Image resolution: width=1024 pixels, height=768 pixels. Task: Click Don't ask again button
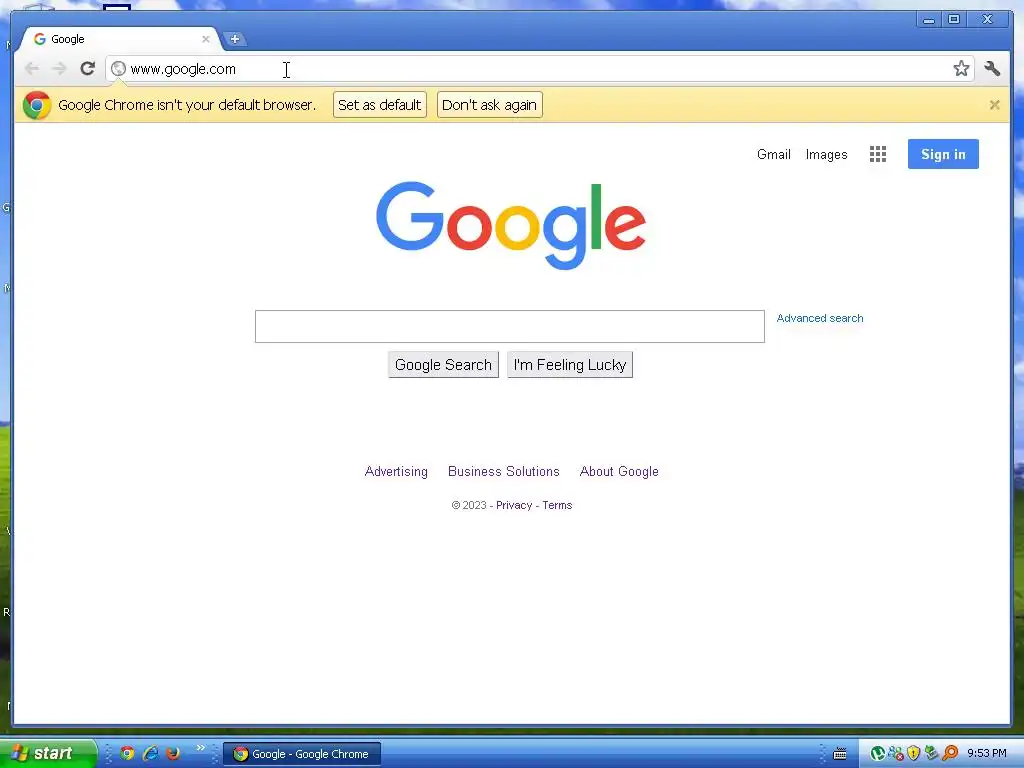(489, 104)
